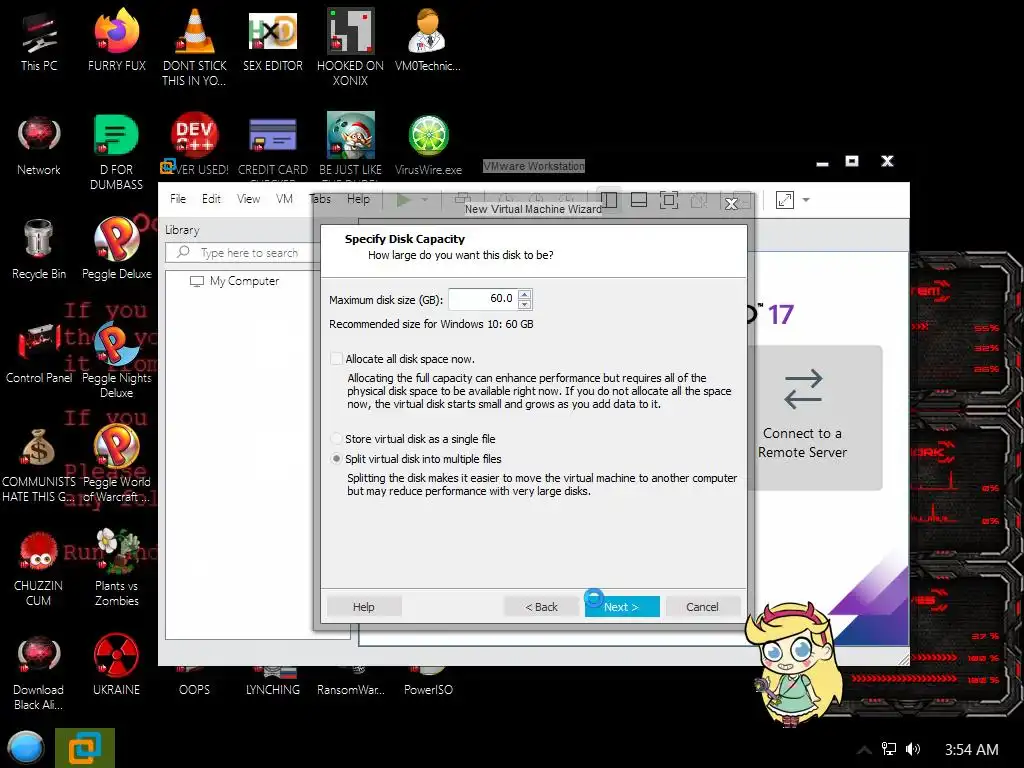Click the library search field

point(242,253)
